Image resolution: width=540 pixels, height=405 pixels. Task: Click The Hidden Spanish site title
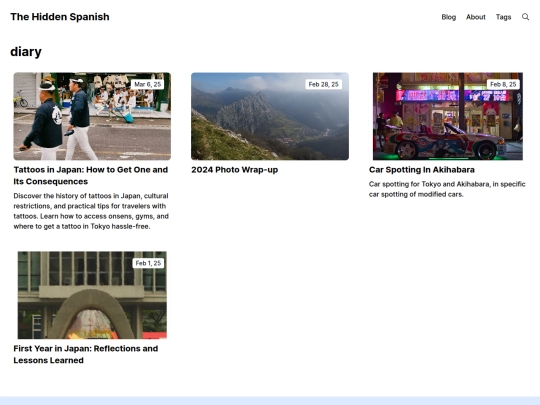click(x=60, y=17)
